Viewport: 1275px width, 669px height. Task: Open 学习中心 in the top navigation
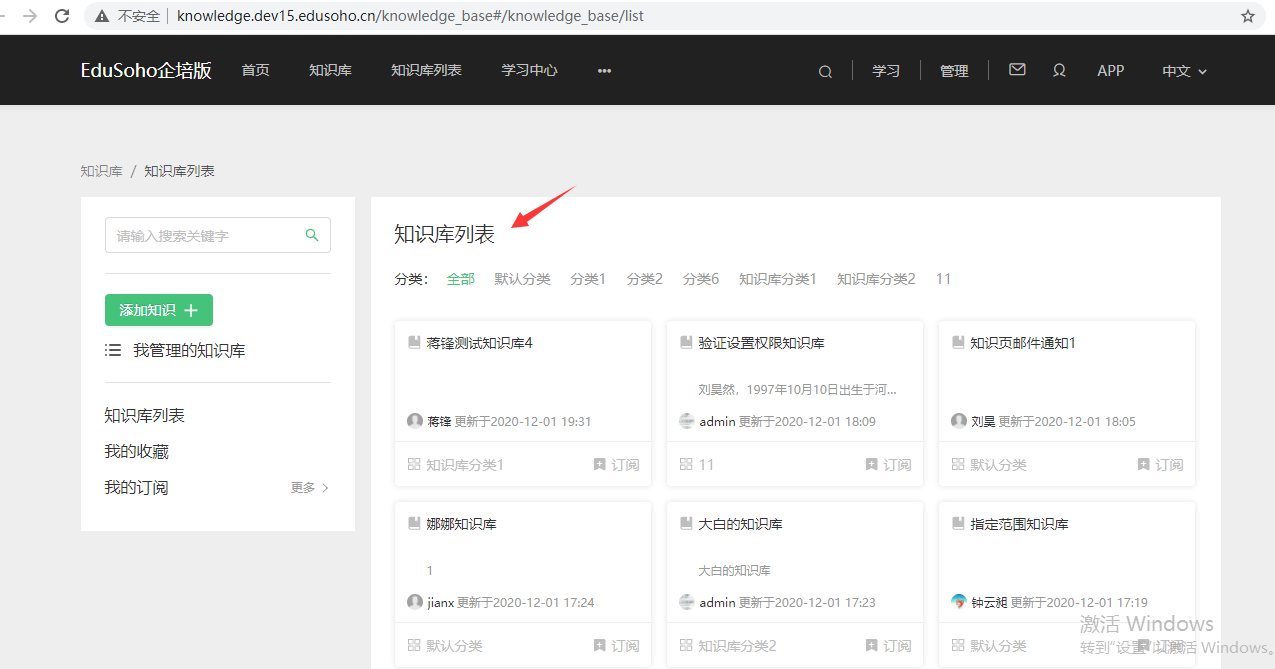point(529,70)
